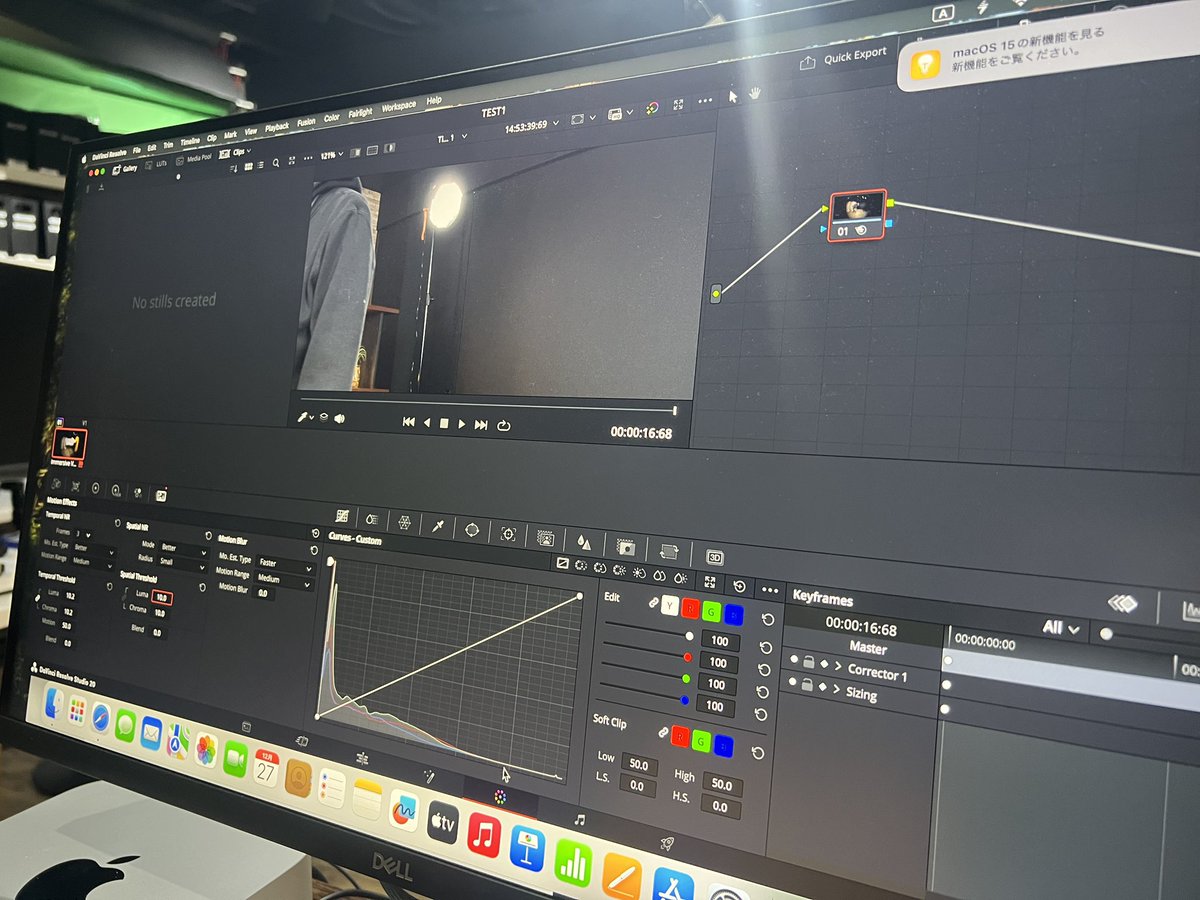Image resolution: width=1200 pixels, height=900 pixels.
Task: Open the Keyframes palette icon
Action: [1124, 603]
